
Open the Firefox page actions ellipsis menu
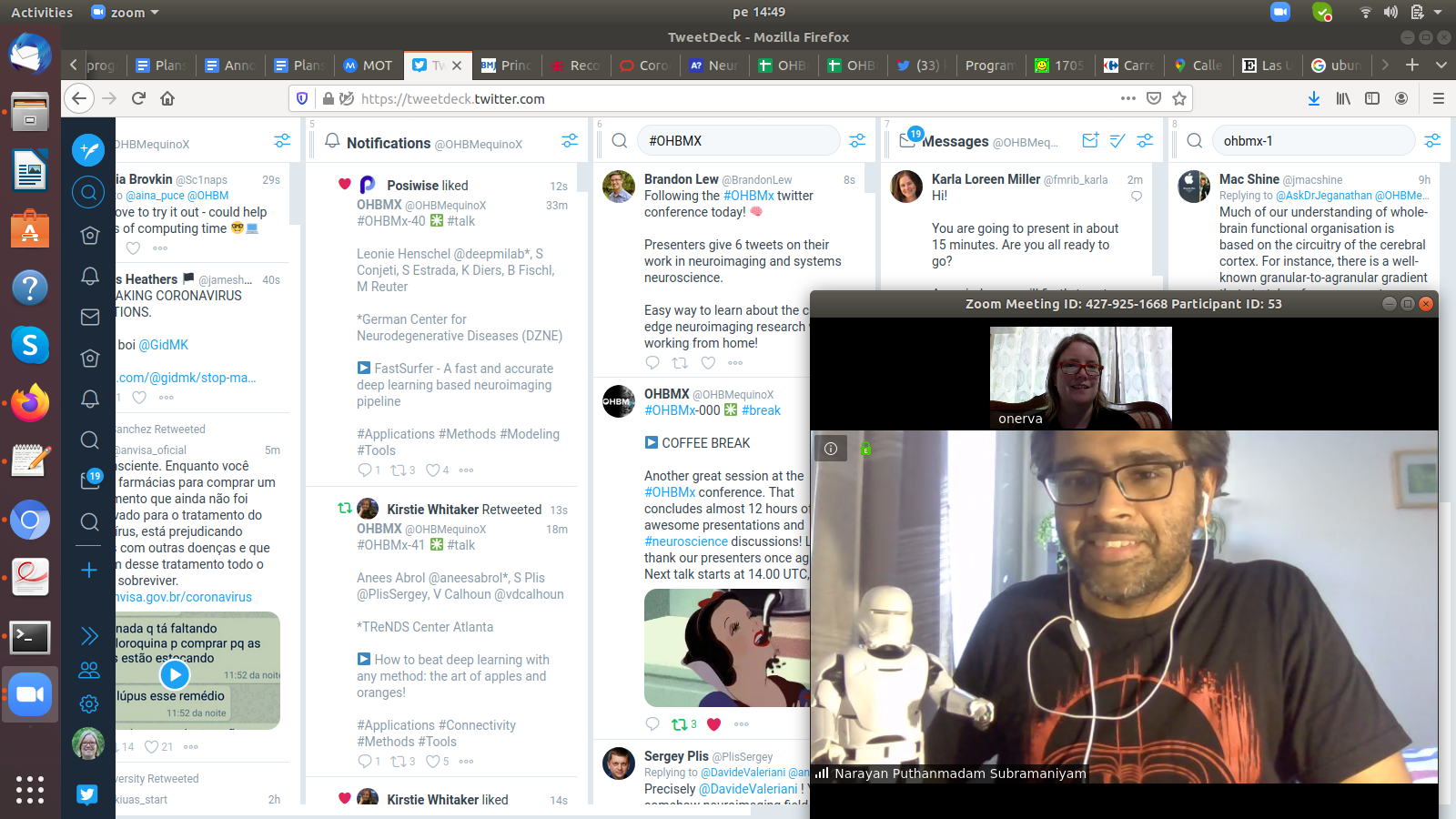(x=1128, y=98)
